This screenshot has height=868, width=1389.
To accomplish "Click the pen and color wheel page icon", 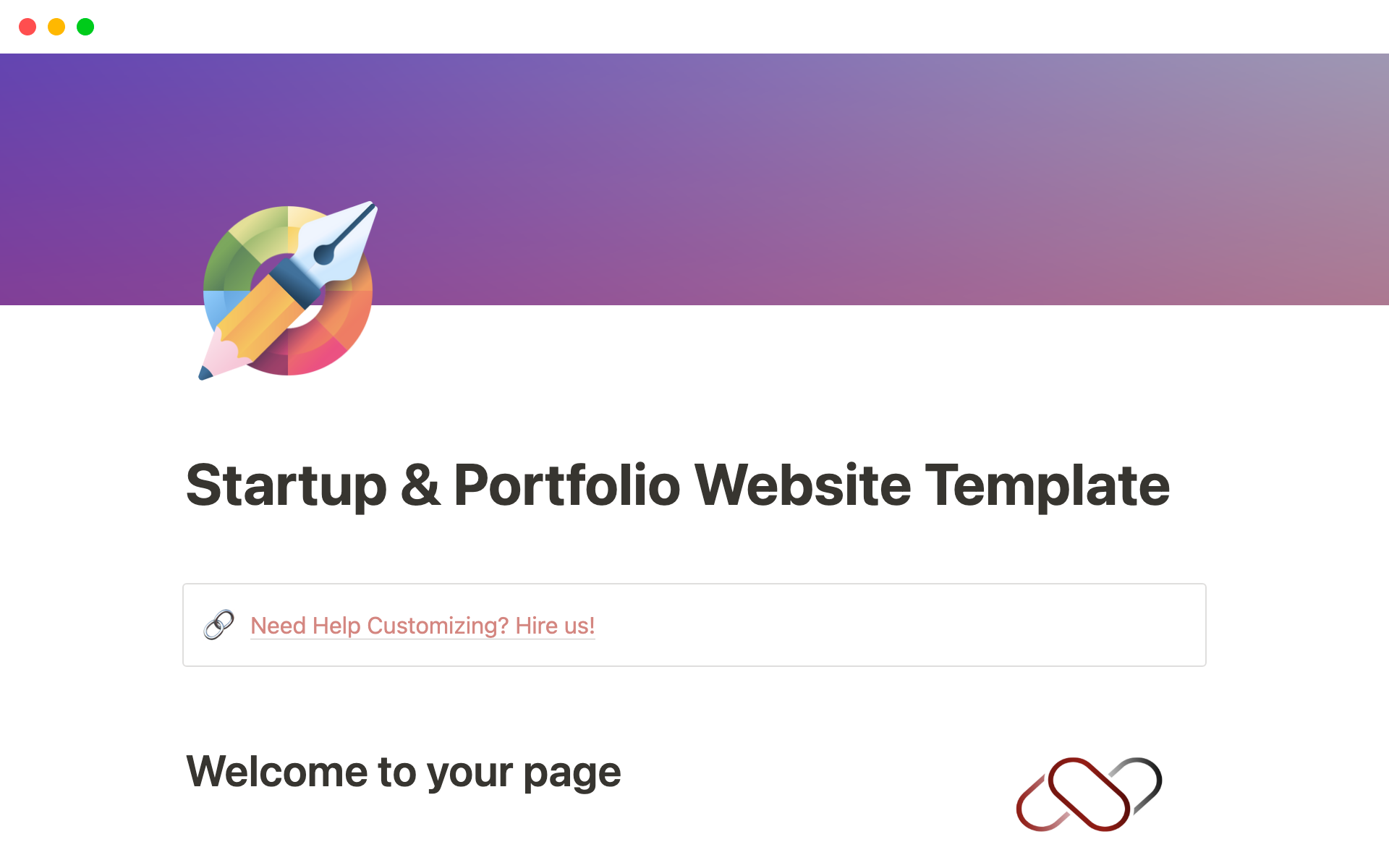I will (x=288, y=291).
